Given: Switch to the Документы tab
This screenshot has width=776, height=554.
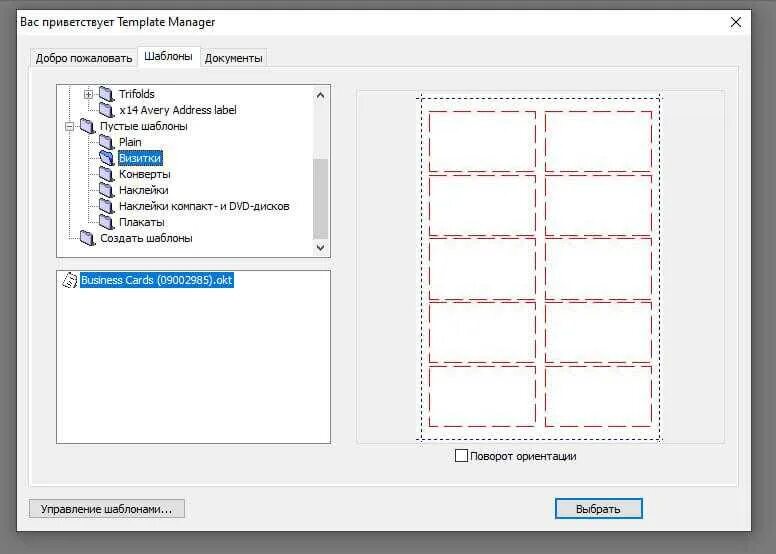Looking at the screenshot, I should (233, 58).
